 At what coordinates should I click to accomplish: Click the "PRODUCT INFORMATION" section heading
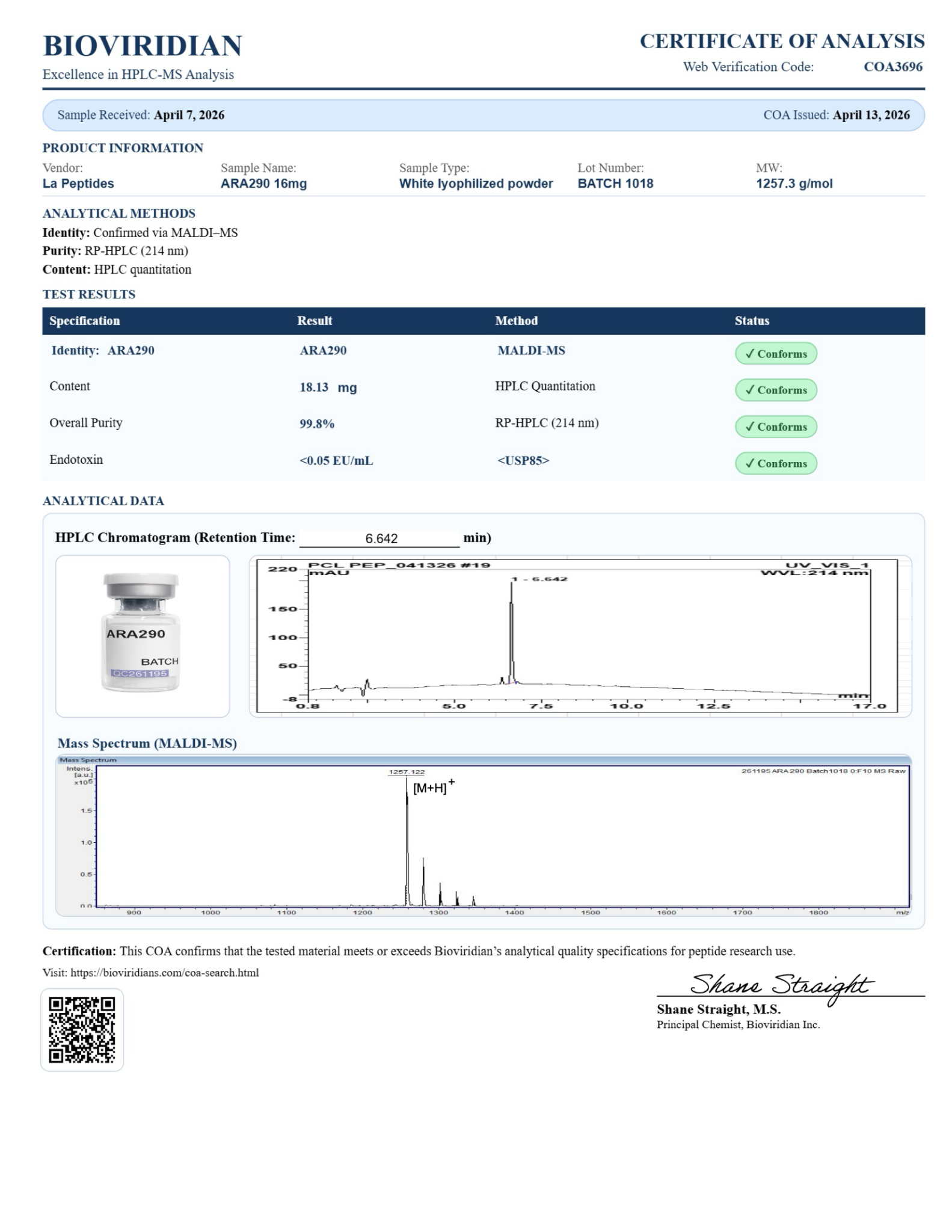point(123,148)
